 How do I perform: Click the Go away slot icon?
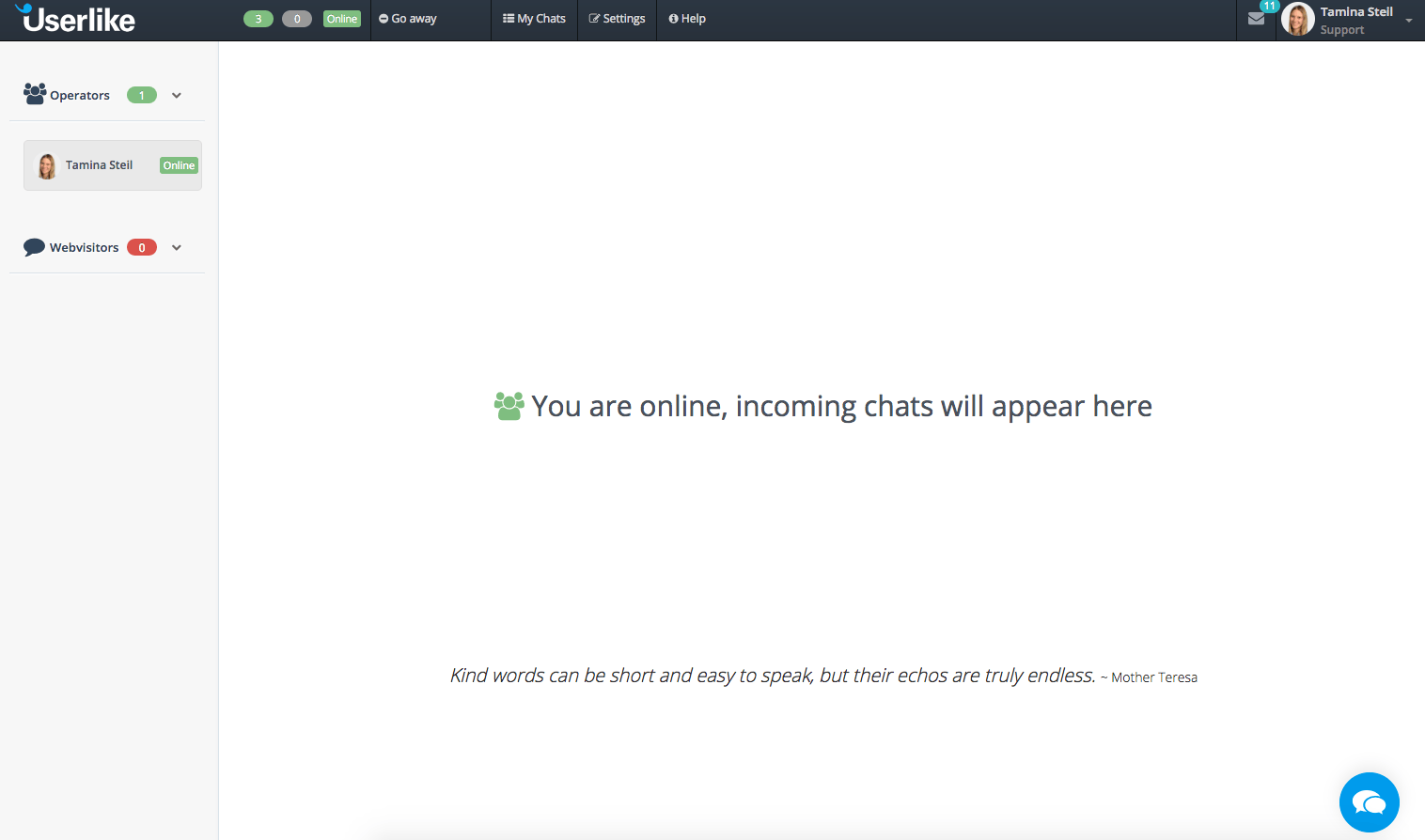[383, 18]
